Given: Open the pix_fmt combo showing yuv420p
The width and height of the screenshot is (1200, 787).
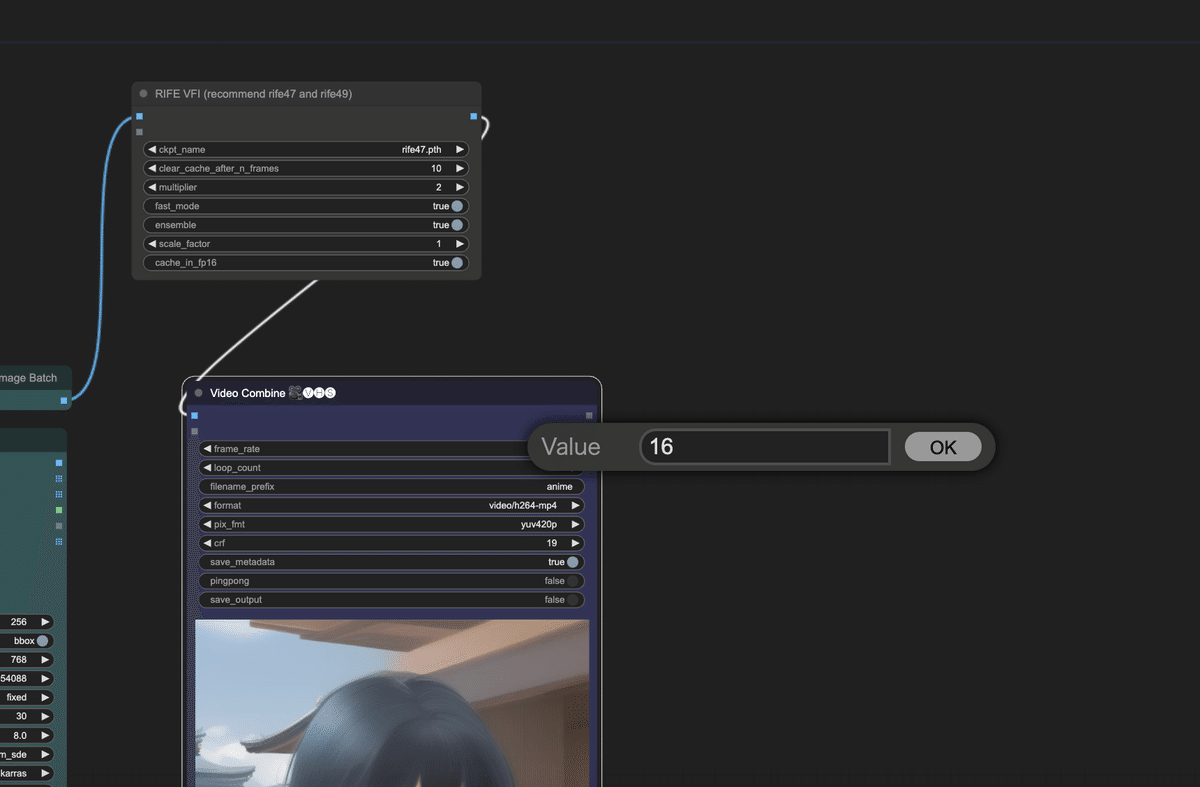Looking at the screenshot, I should click(x=391, y=525).
